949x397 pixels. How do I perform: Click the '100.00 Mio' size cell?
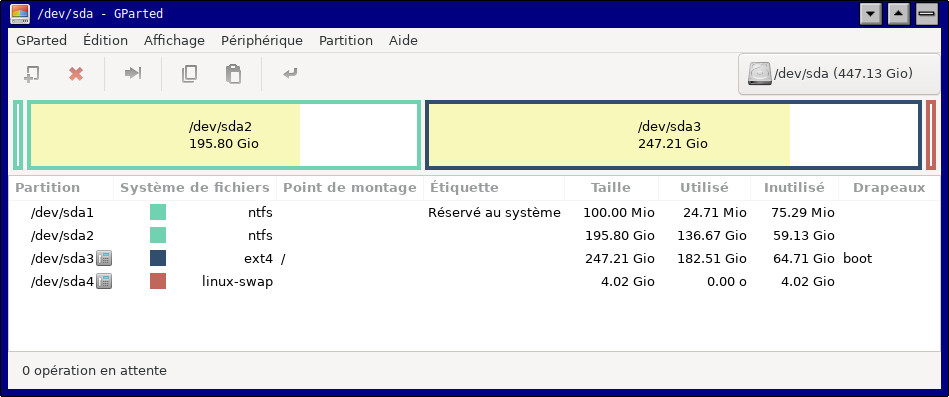point(619,212)
